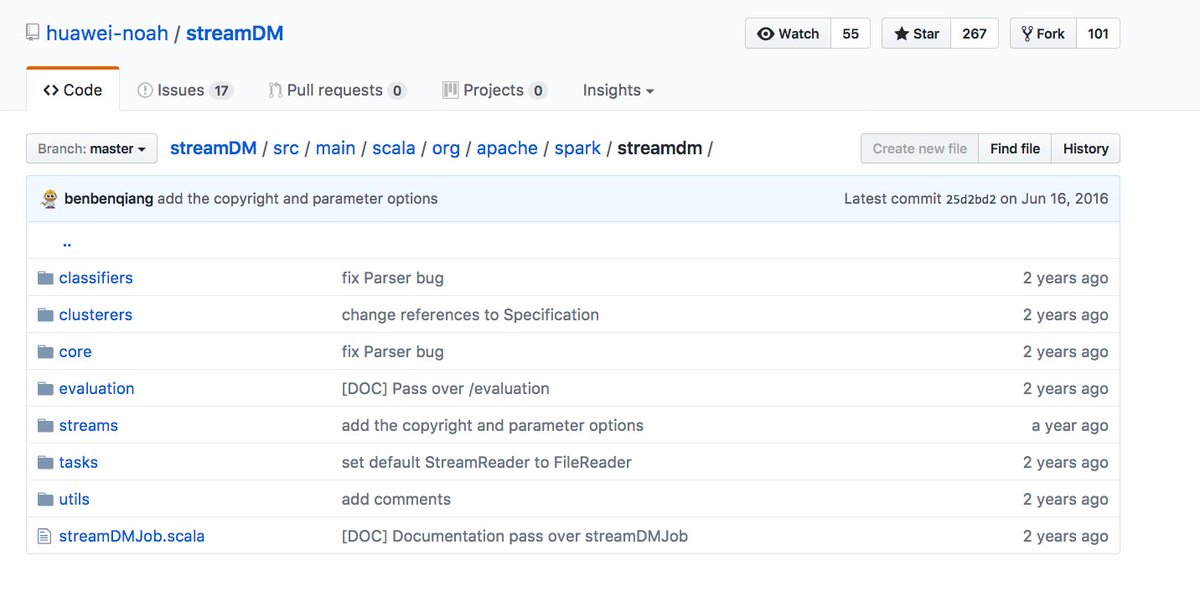This screenshot has height=602, width=1200.
Task: Open the classifiers directory link
Action: click(x=96, y=278)
